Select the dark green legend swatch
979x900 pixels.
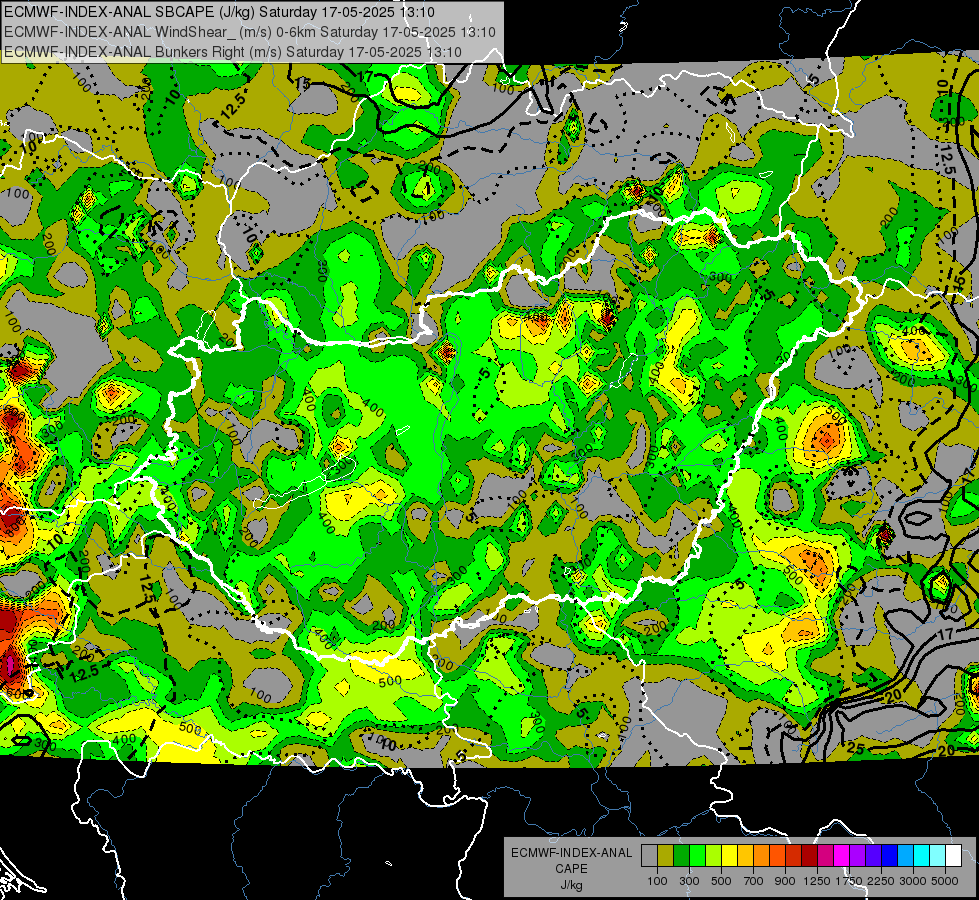681,855
